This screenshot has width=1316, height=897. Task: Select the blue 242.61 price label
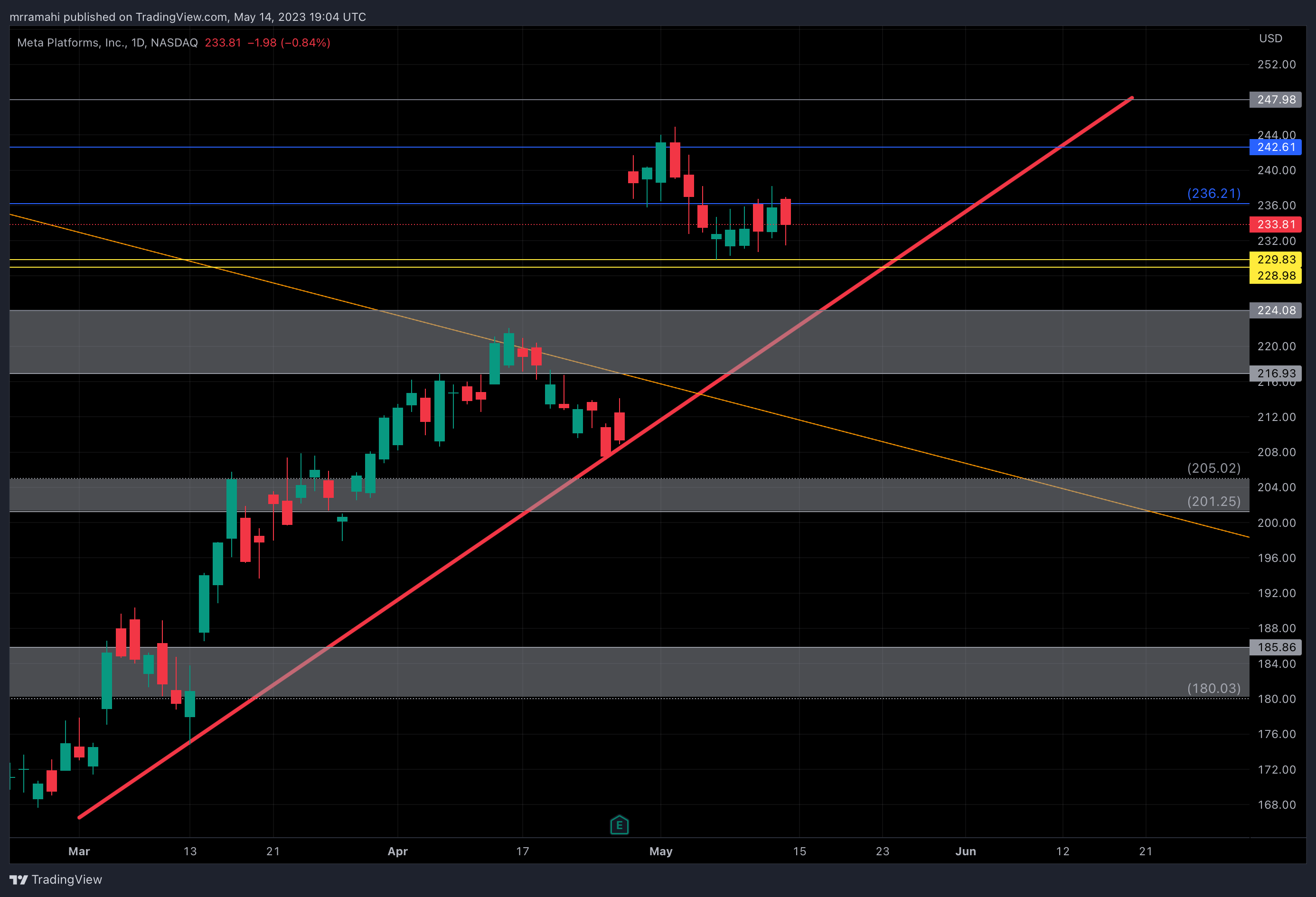tap(1275, 147)
